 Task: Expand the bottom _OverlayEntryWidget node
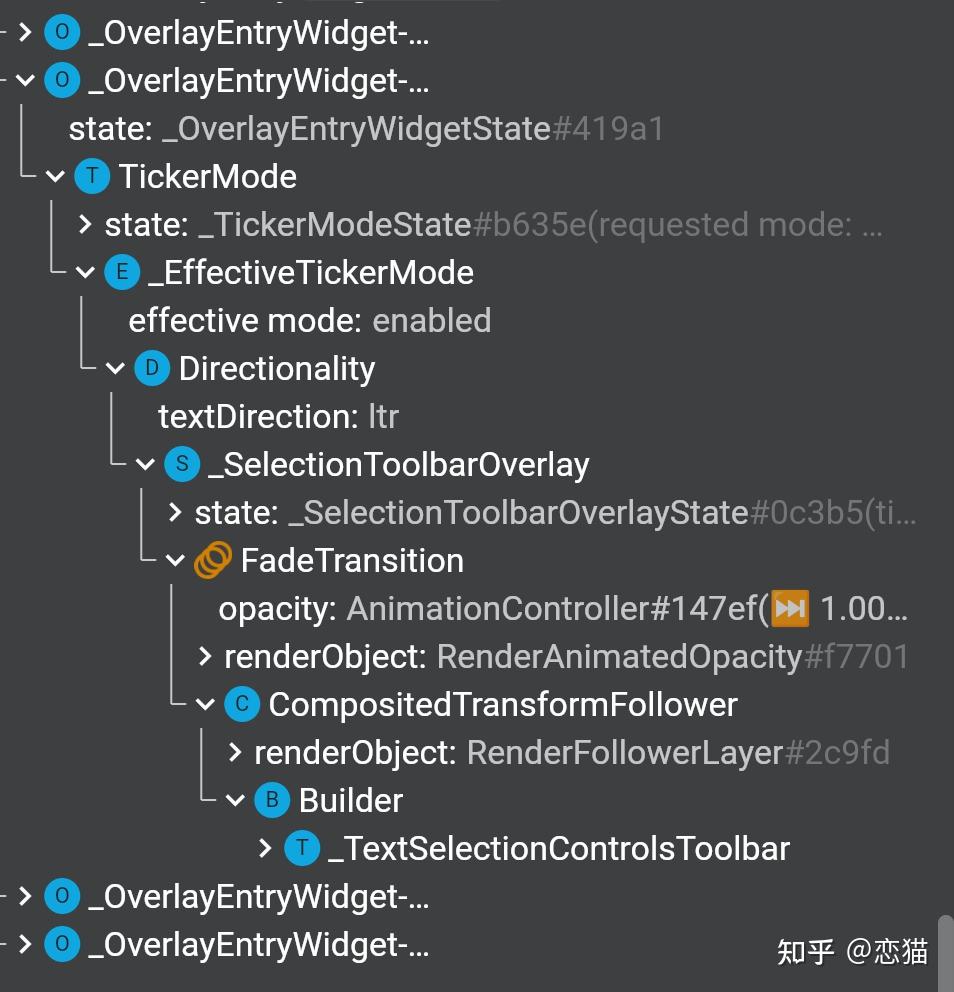[x=26, y=944]
